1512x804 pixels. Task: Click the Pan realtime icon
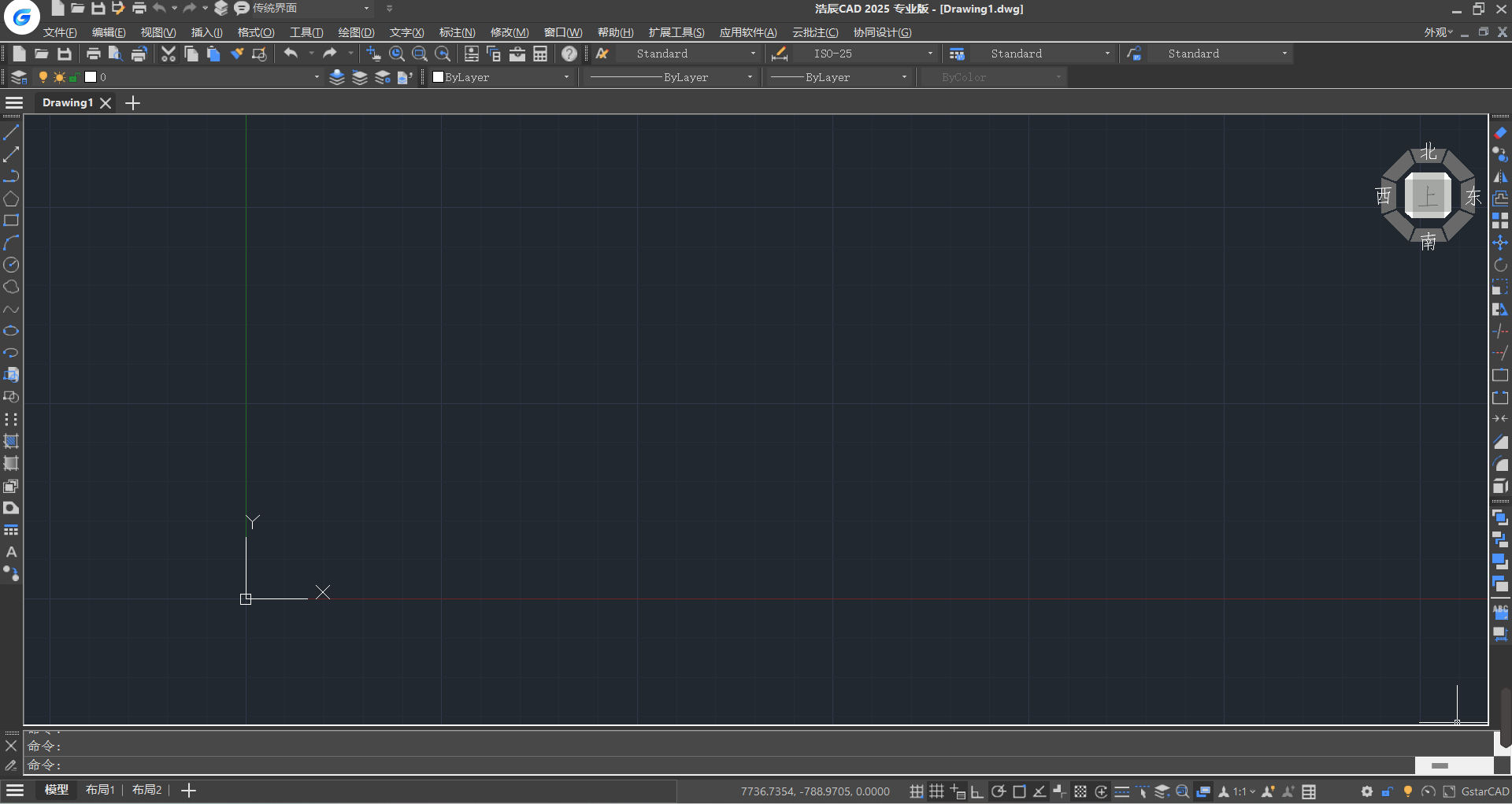pyautogui.click(x=373, y=54)
